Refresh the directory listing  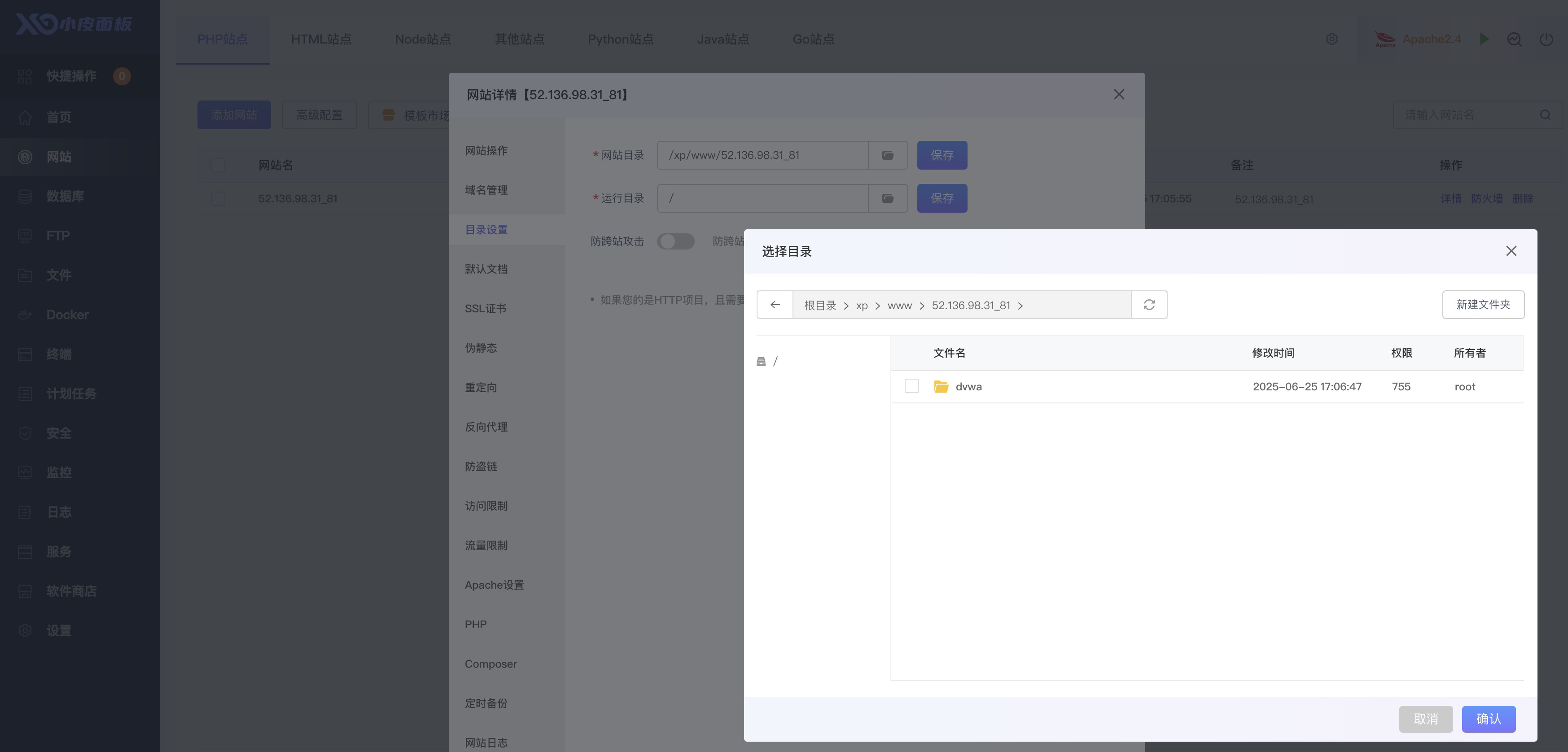pyautogui.click(x=1148, y=305)
